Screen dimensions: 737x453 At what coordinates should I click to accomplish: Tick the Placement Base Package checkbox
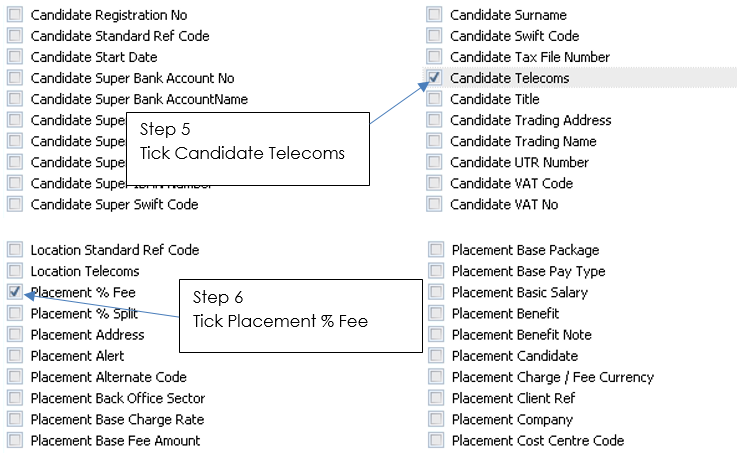[x=436, y=250]
